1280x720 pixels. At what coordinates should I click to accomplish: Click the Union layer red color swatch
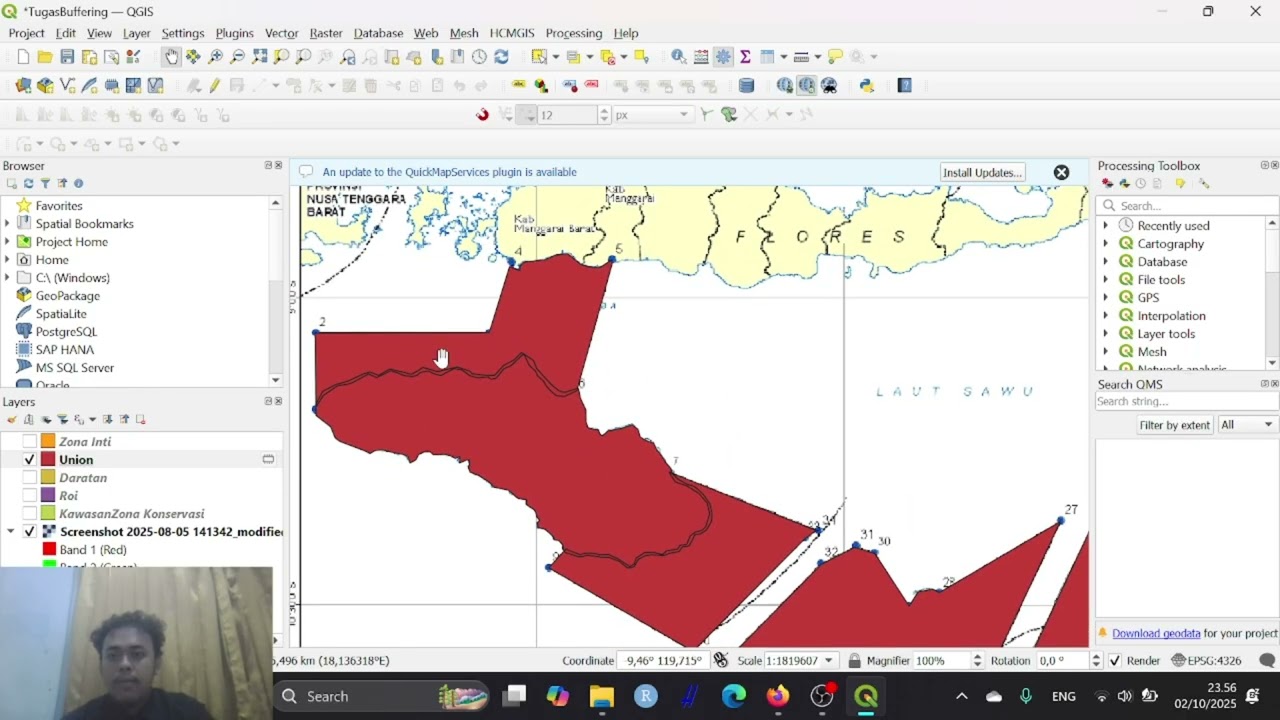[48, 459]
